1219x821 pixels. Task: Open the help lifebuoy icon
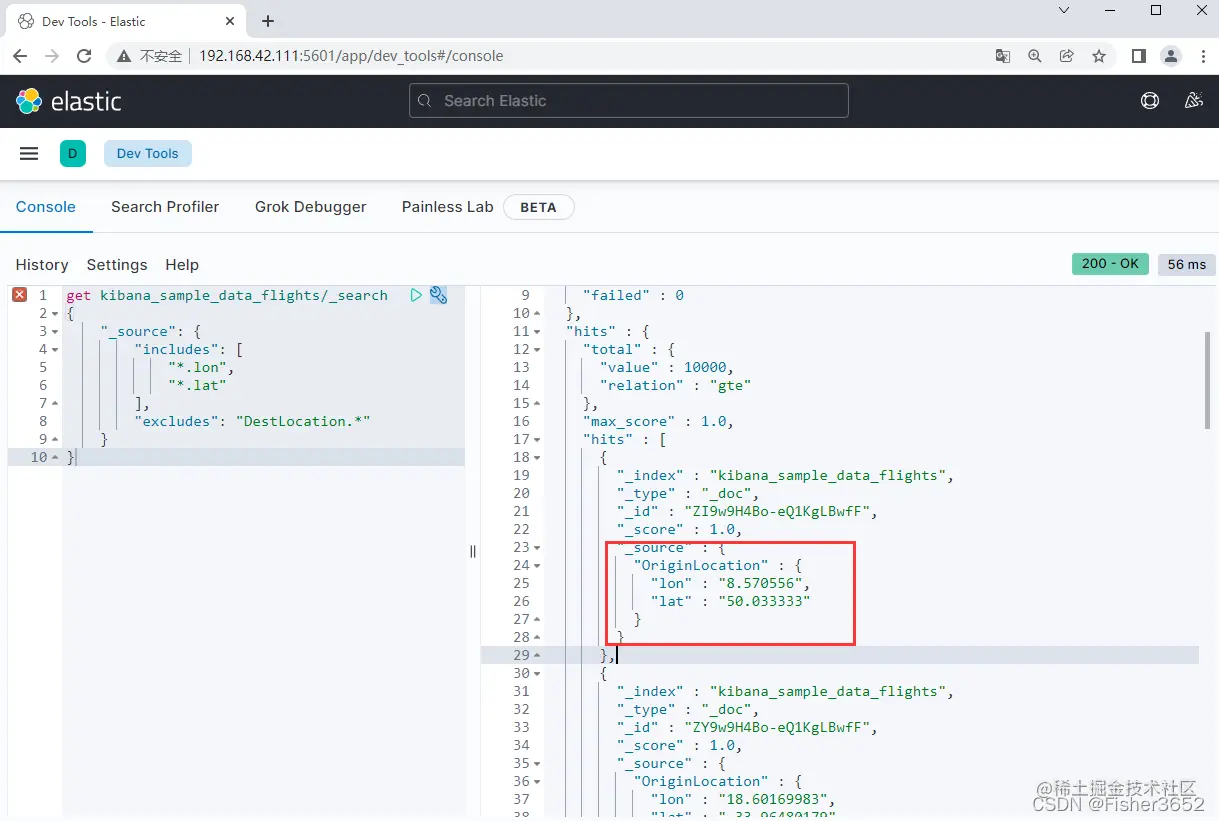coord(1150,101)
